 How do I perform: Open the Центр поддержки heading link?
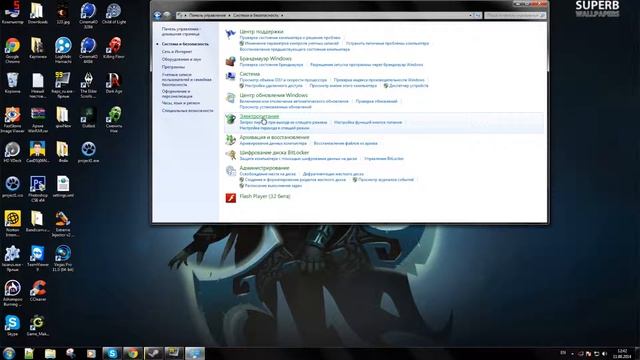tap(261, 31)
